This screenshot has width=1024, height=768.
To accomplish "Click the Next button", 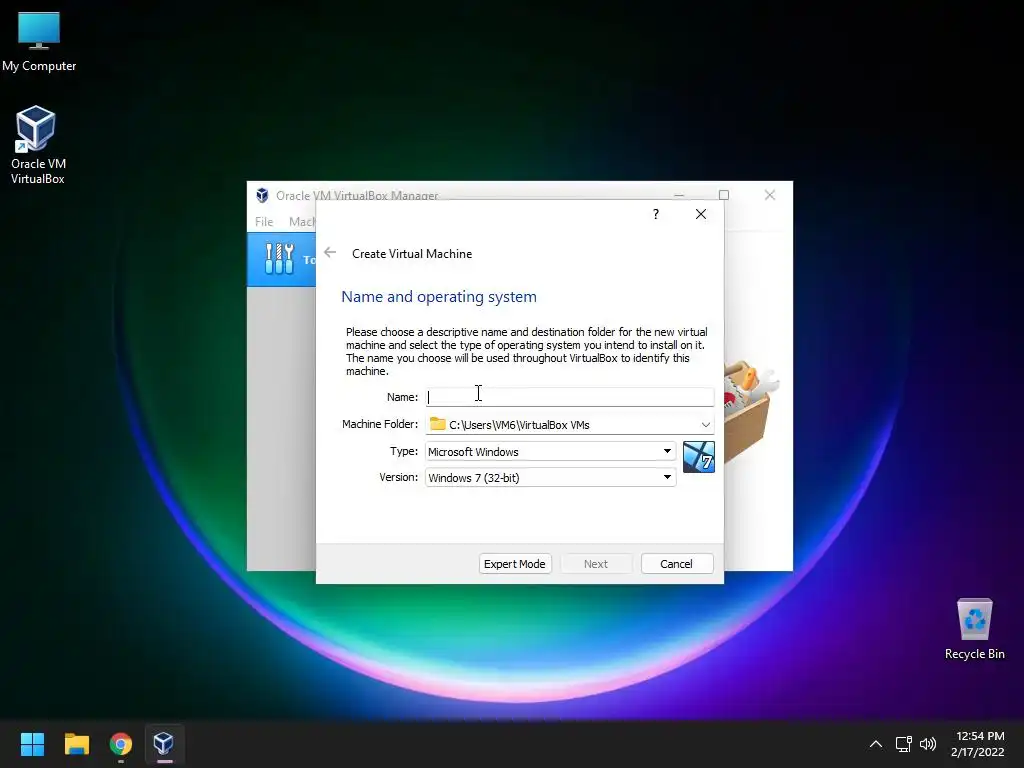I will click(x=596, y=564).
